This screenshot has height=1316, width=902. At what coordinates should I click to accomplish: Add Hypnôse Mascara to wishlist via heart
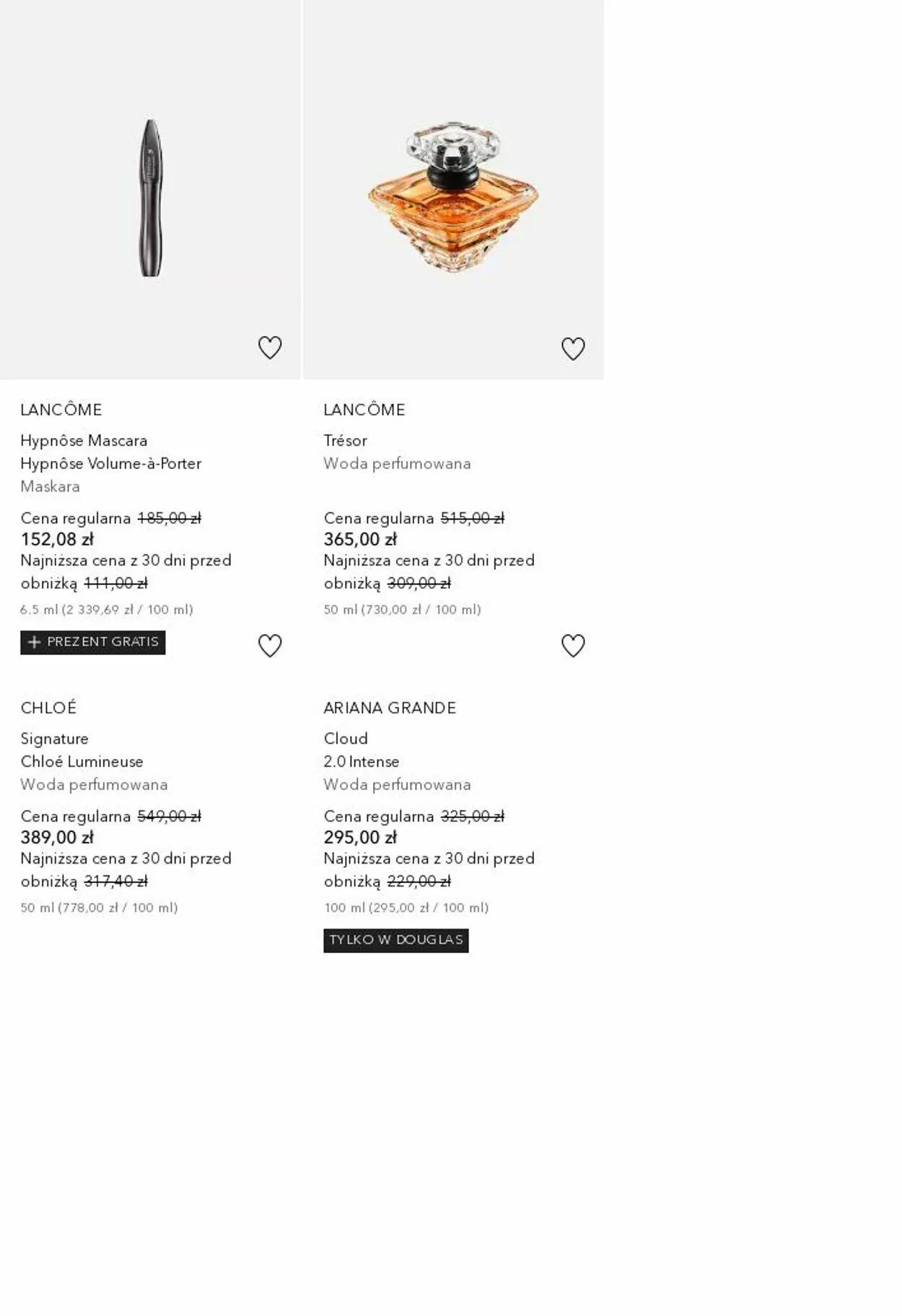point(270,348)
